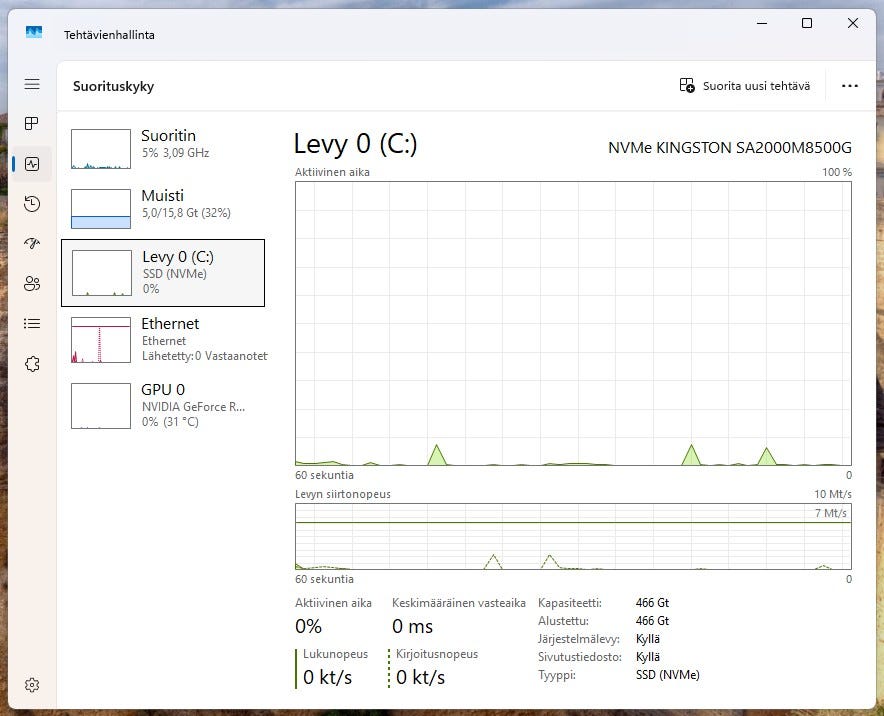Click the 0 ms response time value
The height and width of the screenshot is (716, 884).
point(412,626)
